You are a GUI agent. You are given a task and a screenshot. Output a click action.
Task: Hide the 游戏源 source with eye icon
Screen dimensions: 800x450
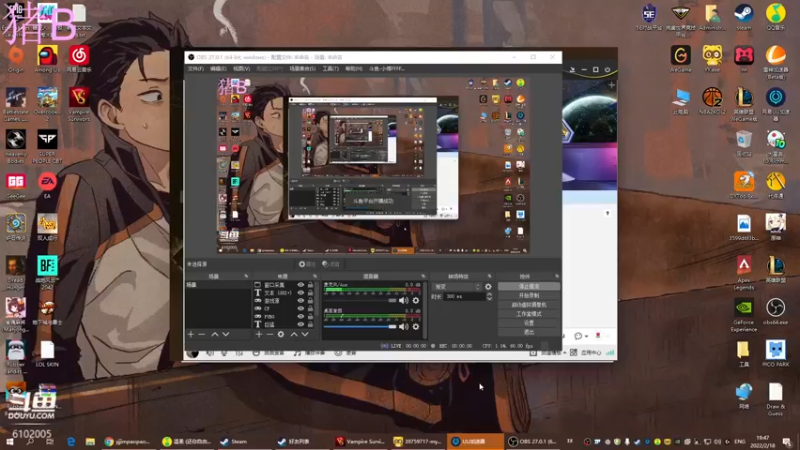(x=301, y=301)
